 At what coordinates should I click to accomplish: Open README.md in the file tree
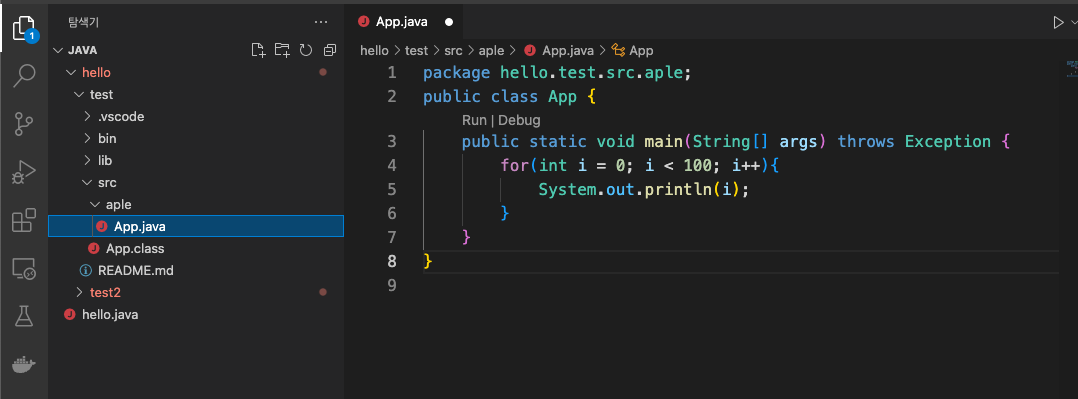196,270
